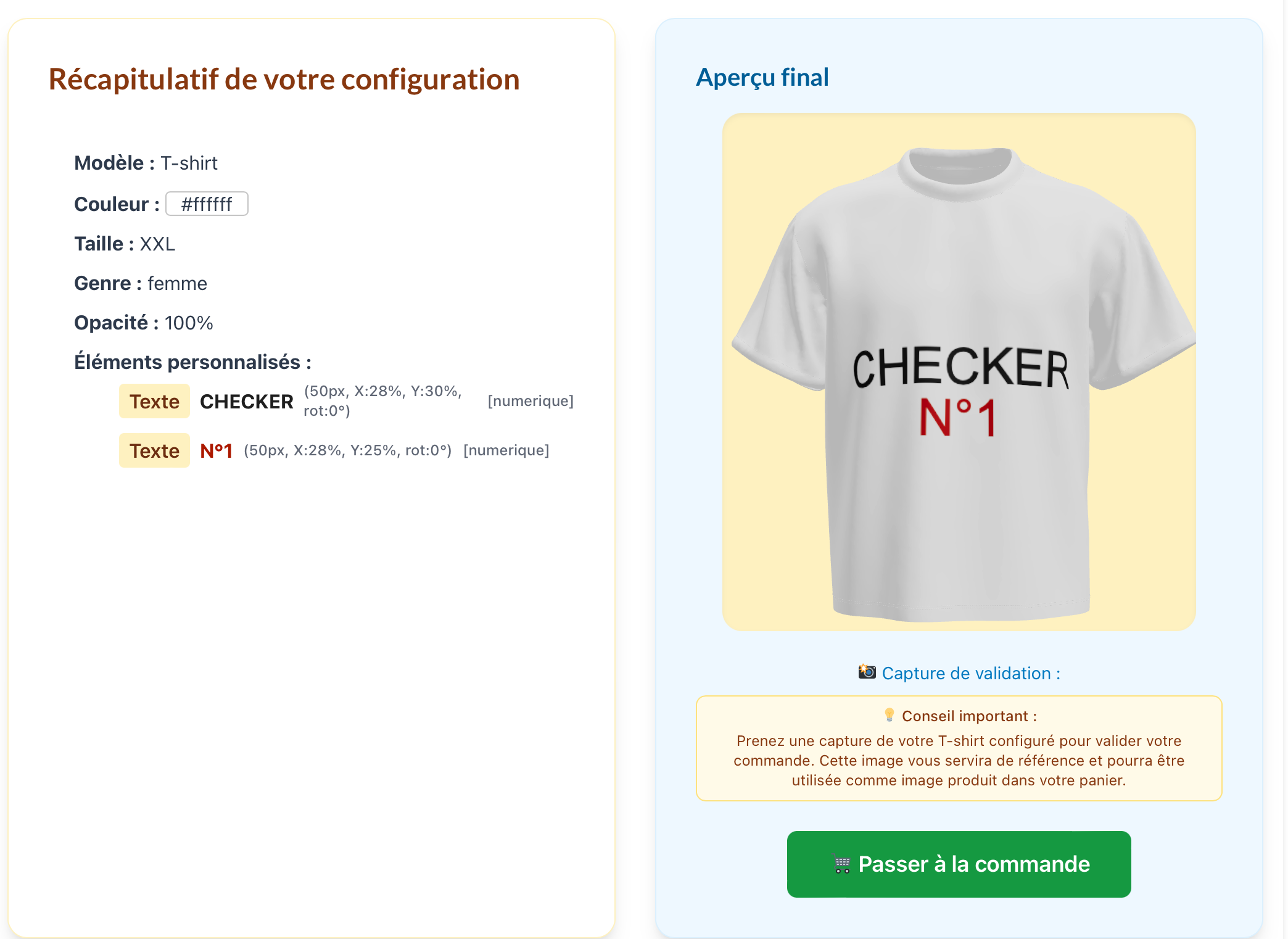Screen dimensions: 1288x939
Task: Click the Passer à la commande button
Action: (959, 864)
